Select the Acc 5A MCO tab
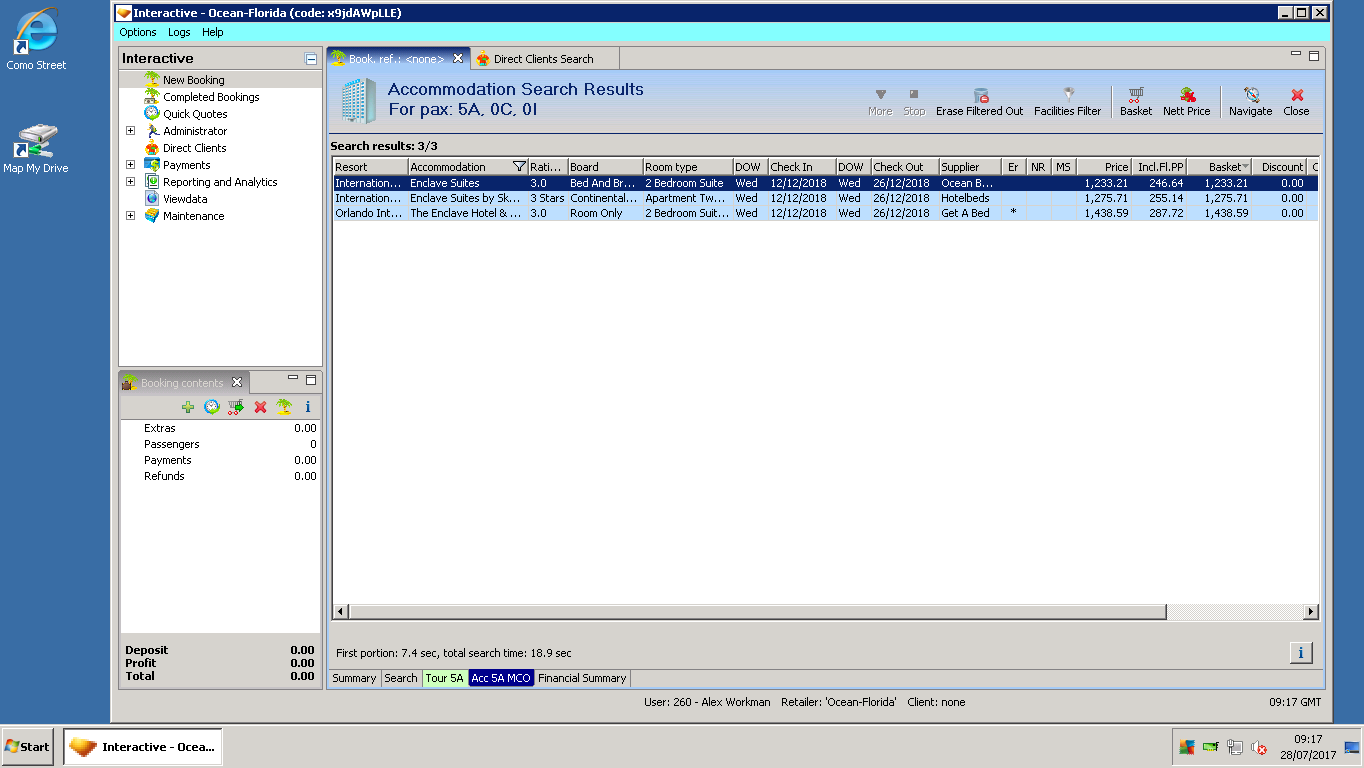Viewport: 1364px width, 768px height. pyautogui.click(x=501, y=678)
